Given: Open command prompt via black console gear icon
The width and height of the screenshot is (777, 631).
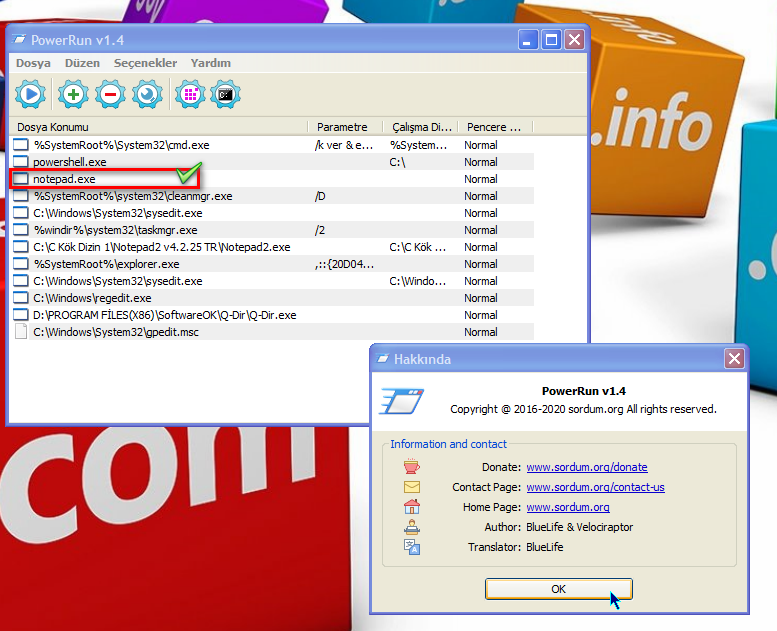Looking at the screenshot, I should (x=225, y=94).
